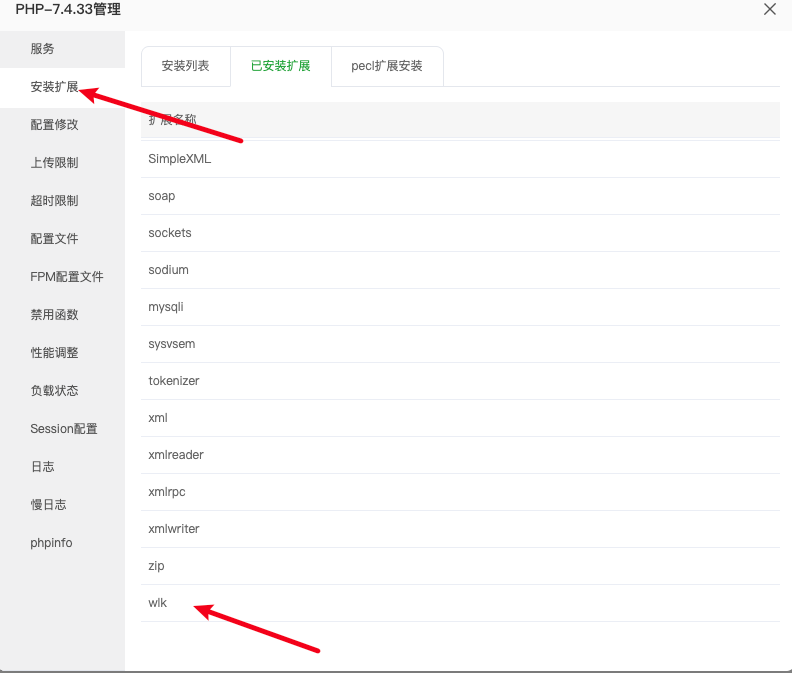The width and height of the screenshot is (792, 673).
Task: Open Session配置 in sidebar
Action: coord(64,429)
